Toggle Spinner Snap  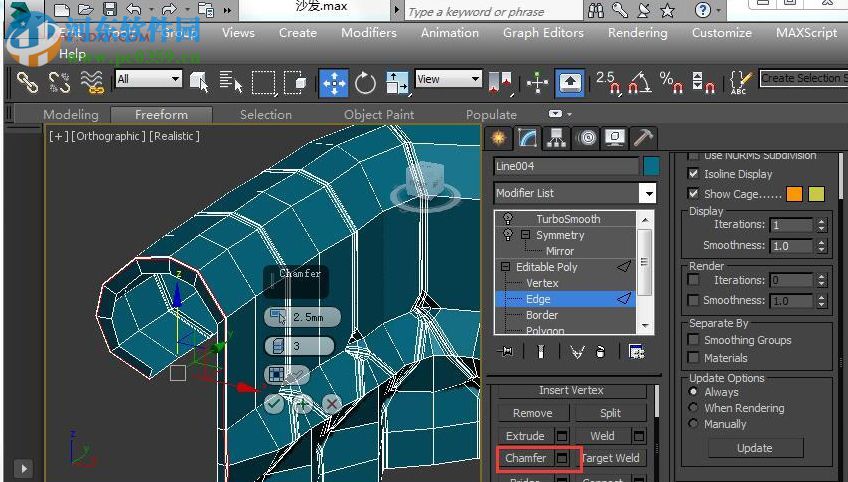pyautogui.click(x=703, y=83)
